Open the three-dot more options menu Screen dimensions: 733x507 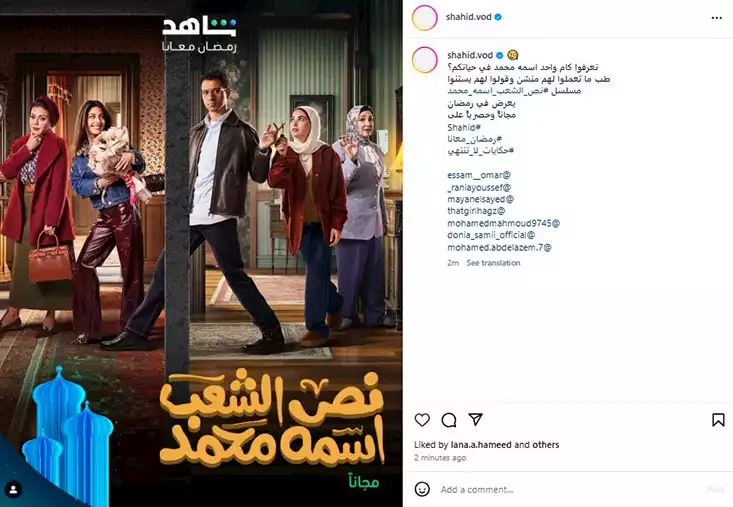[717, 18]
